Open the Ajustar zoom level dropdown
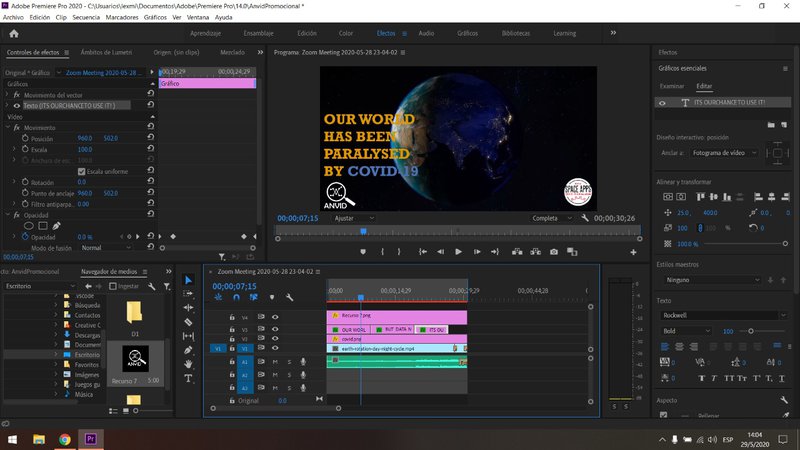The width and height of the screenshot is (800, 450). 354,218
